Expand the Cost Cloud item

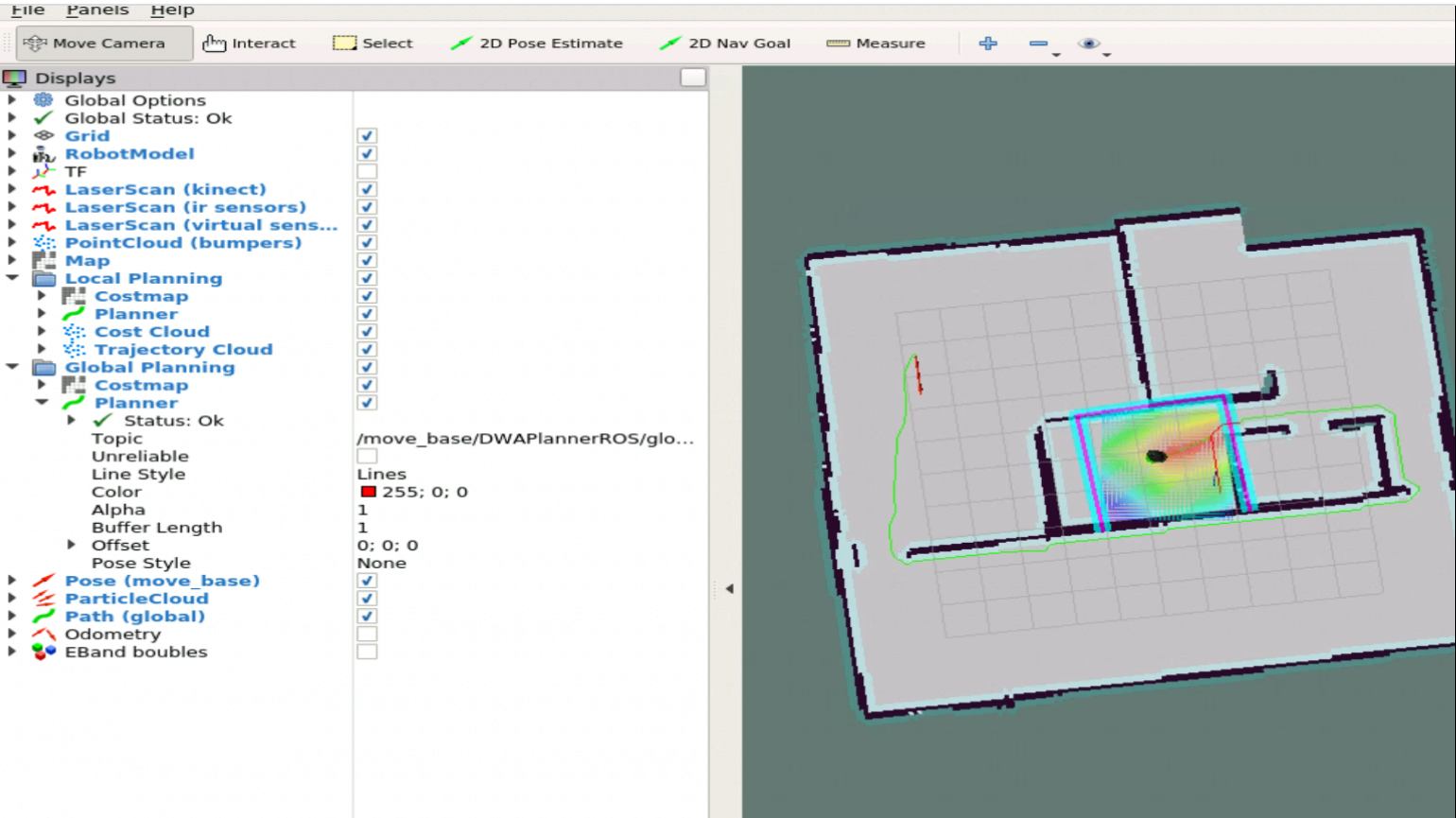[42, 331]
